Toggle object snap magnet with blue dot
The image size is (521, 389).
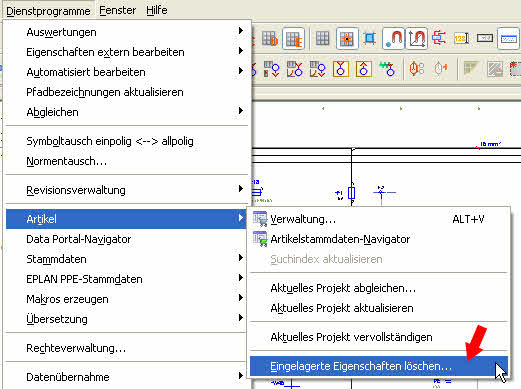click(393, 39)
